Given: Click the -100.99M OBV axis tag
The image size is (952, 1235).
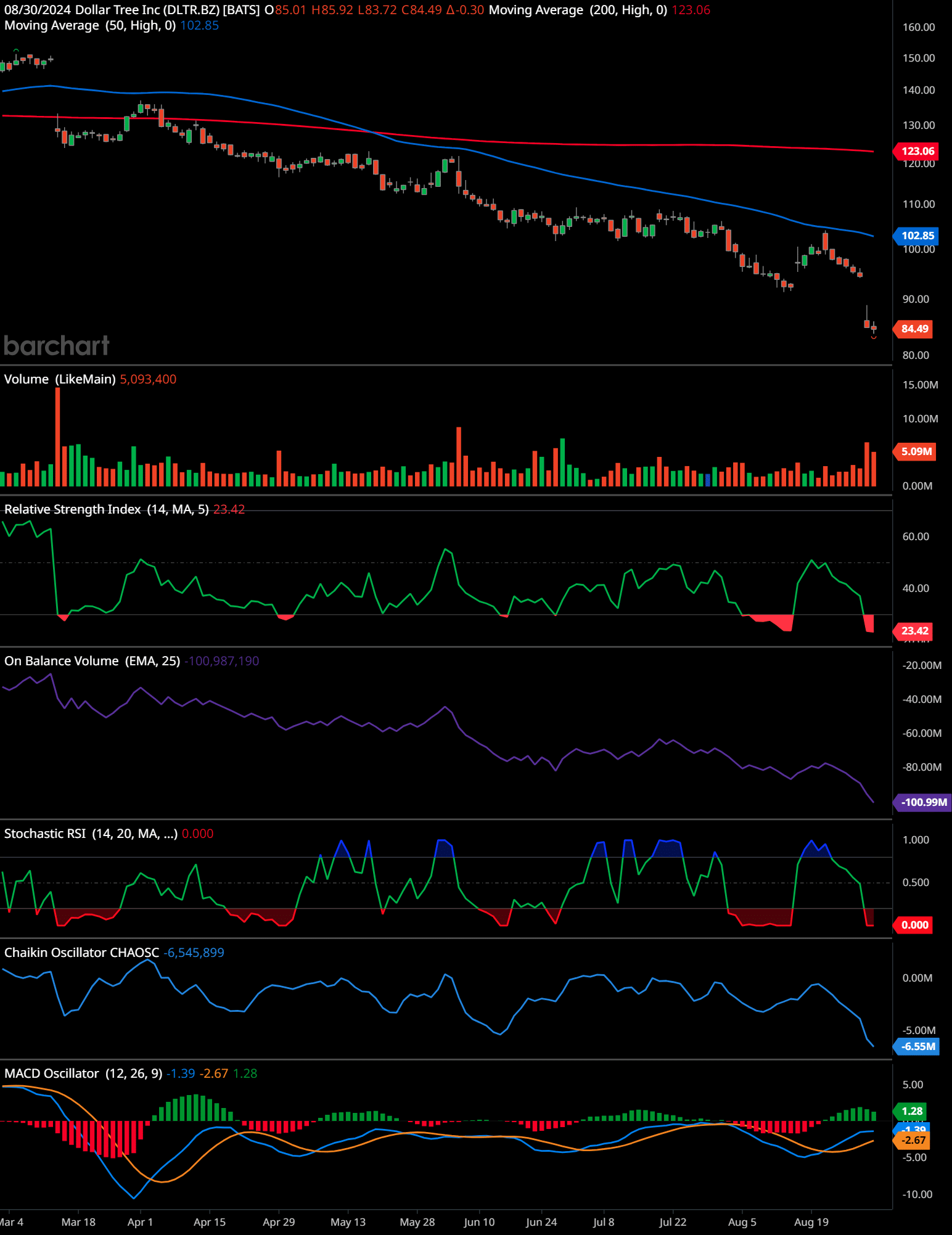Looking at the screenshot, I should point(922,802).
